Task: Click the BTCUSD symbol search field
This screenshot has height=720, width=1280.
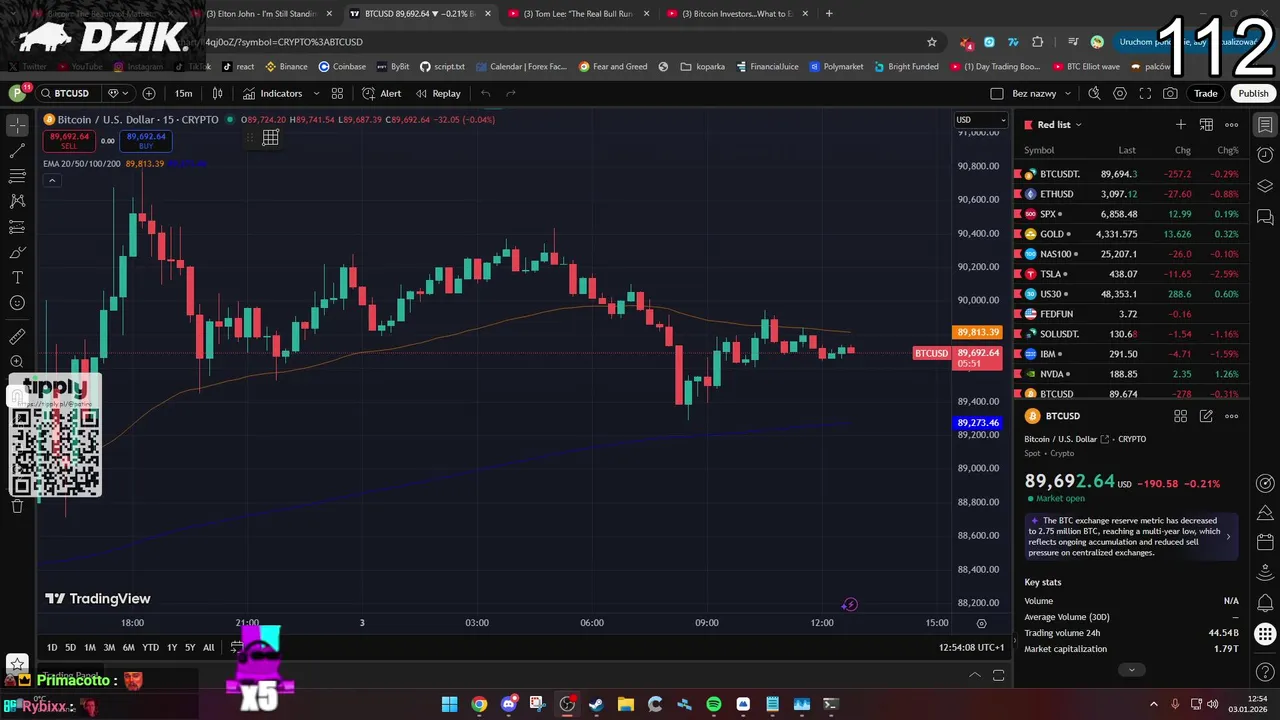Action: pos(67,93)
